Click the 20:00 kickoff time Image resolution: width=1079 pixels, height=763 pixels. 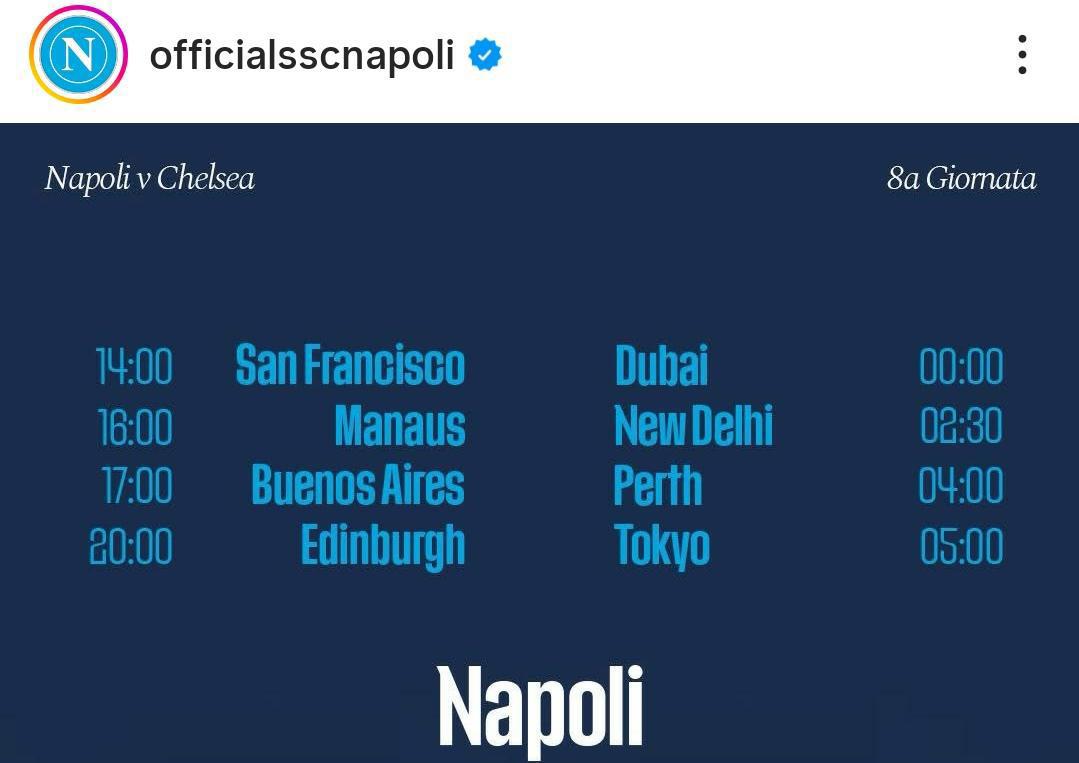tap(131, 547)
